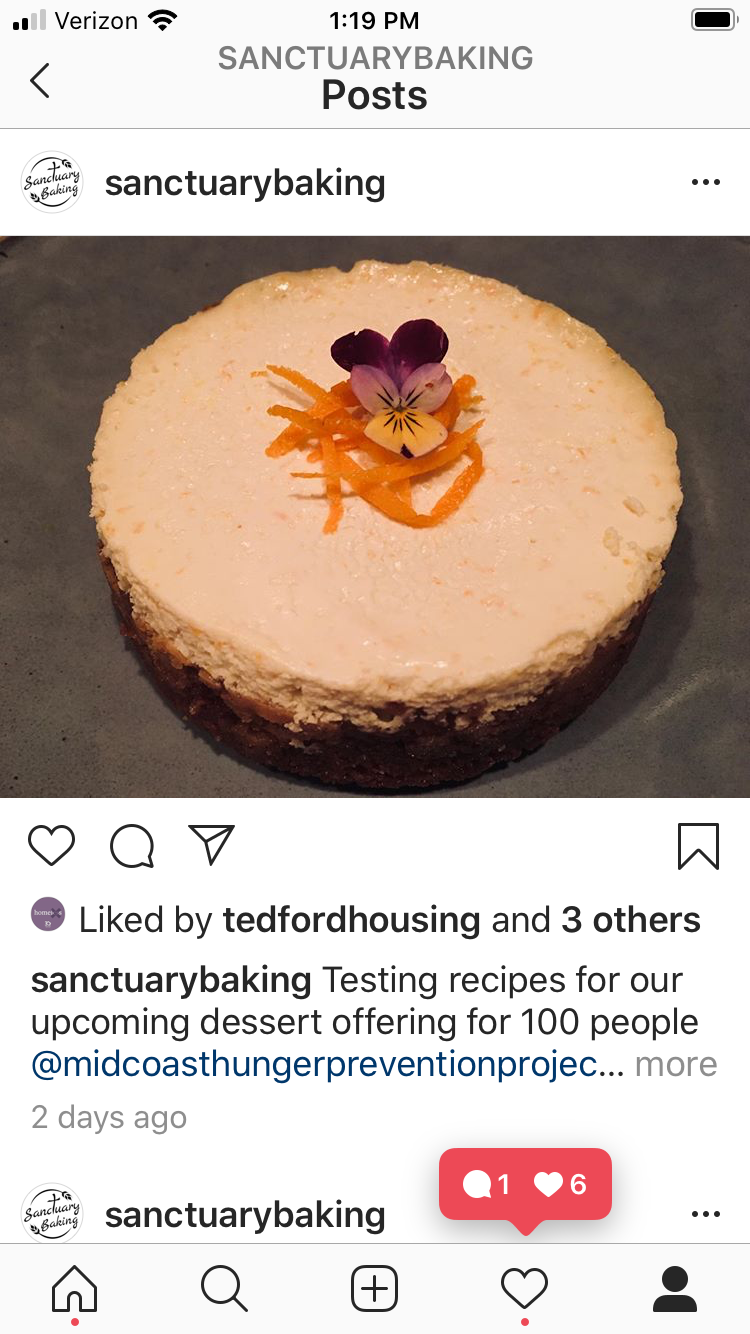
Task: Open the three-dot options menu for the first post
Action: (x=705, y=183)
